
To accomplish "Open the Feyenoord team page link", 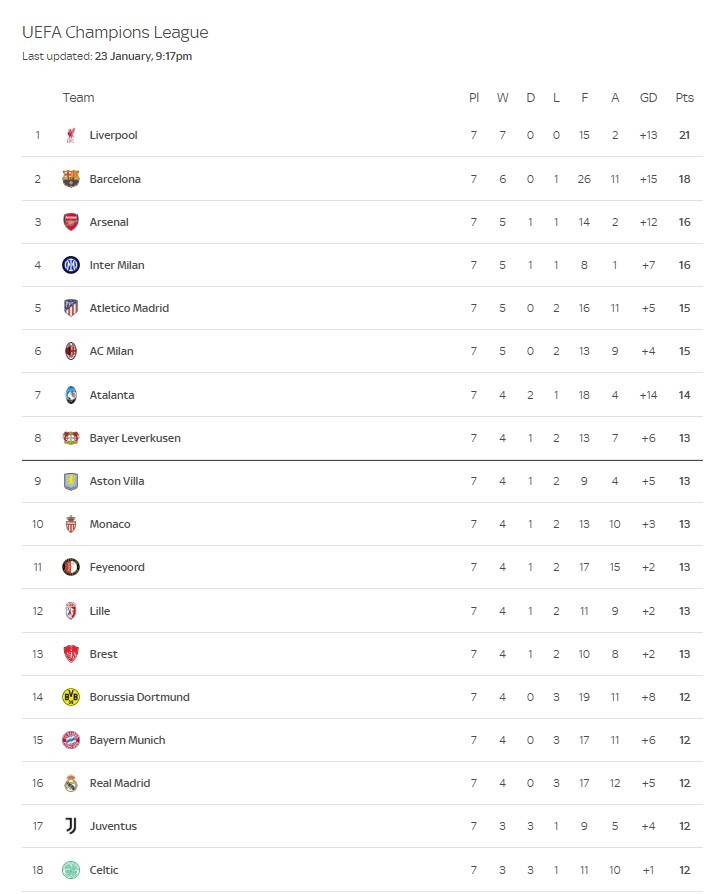I will (x=117, y=567).
